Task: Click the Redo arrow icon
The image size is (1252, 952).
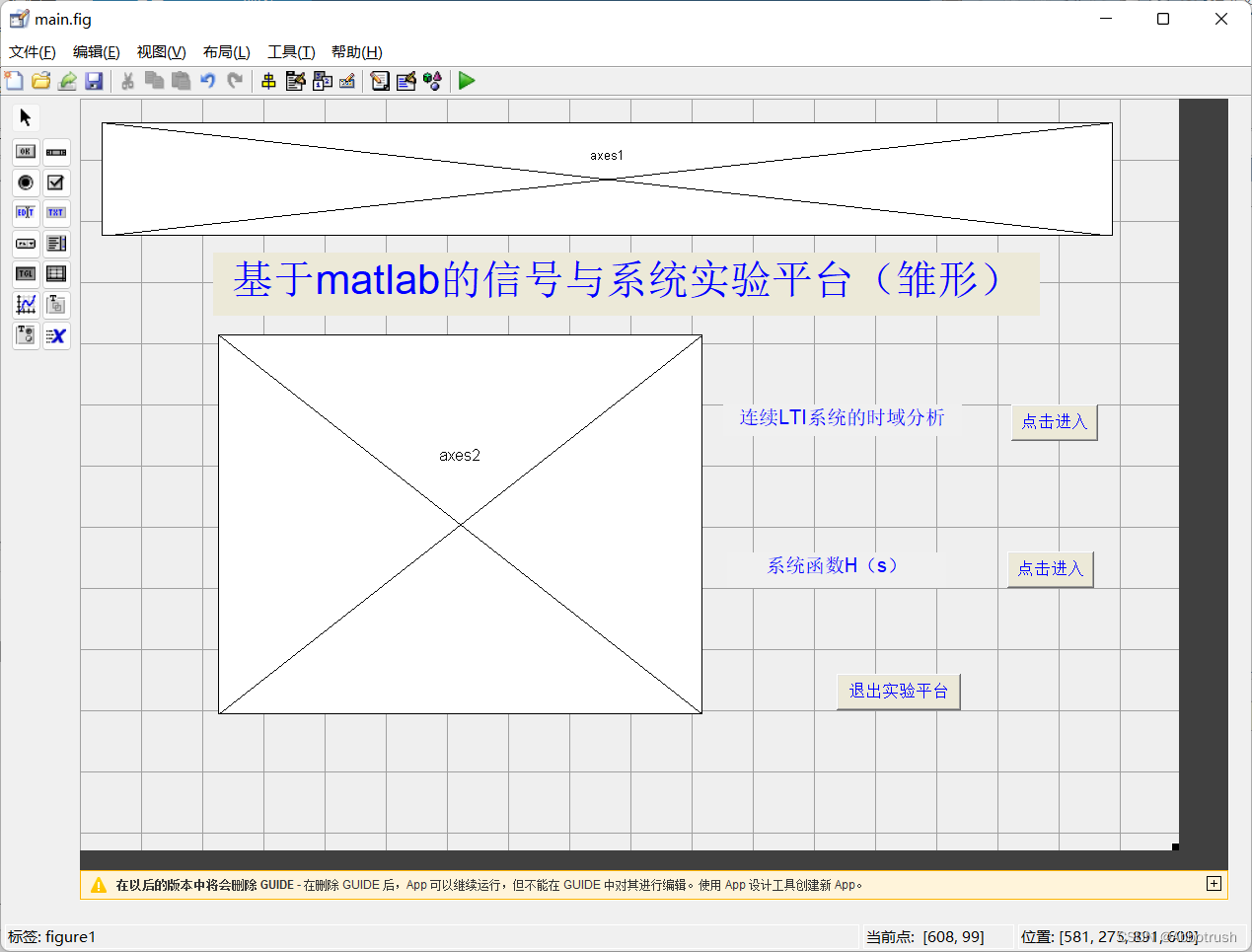Action: (235, 81)
